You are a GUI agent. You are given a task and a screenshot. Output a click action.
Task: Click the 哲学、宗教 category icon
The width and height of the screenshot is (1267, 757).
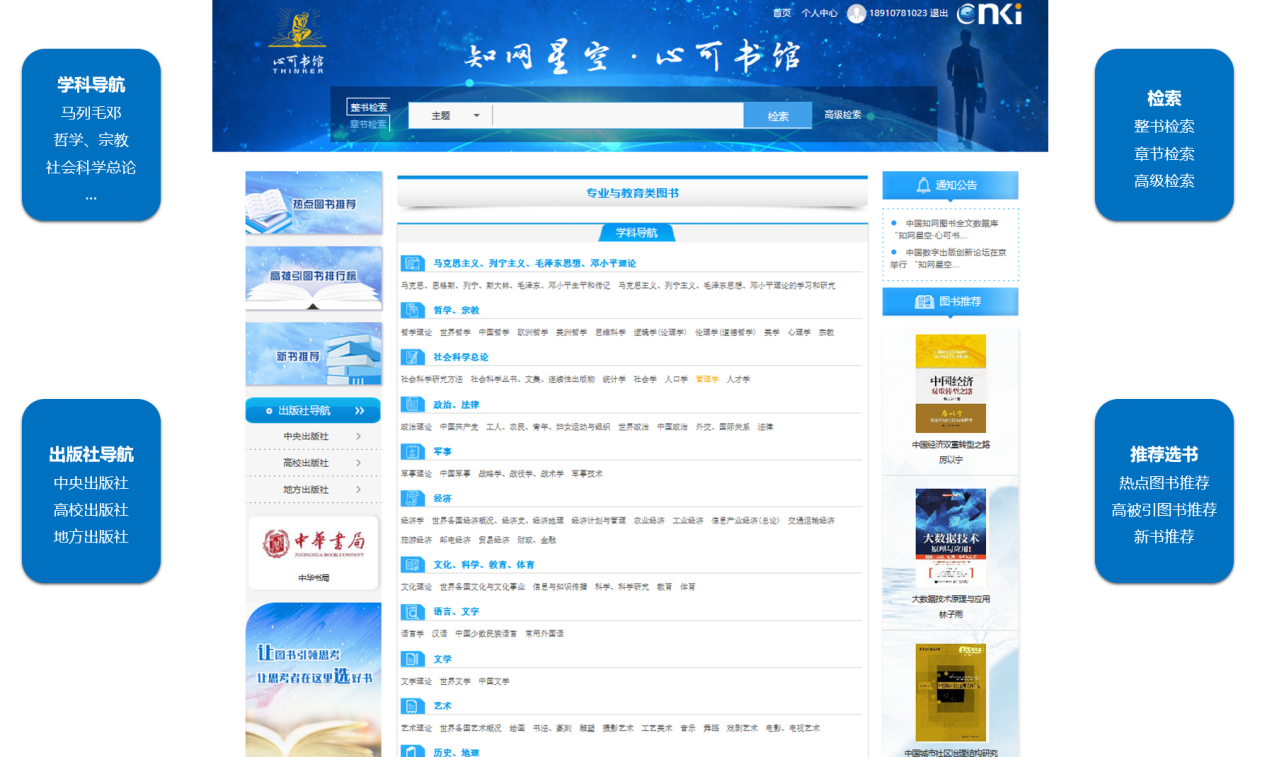[413, 310]
